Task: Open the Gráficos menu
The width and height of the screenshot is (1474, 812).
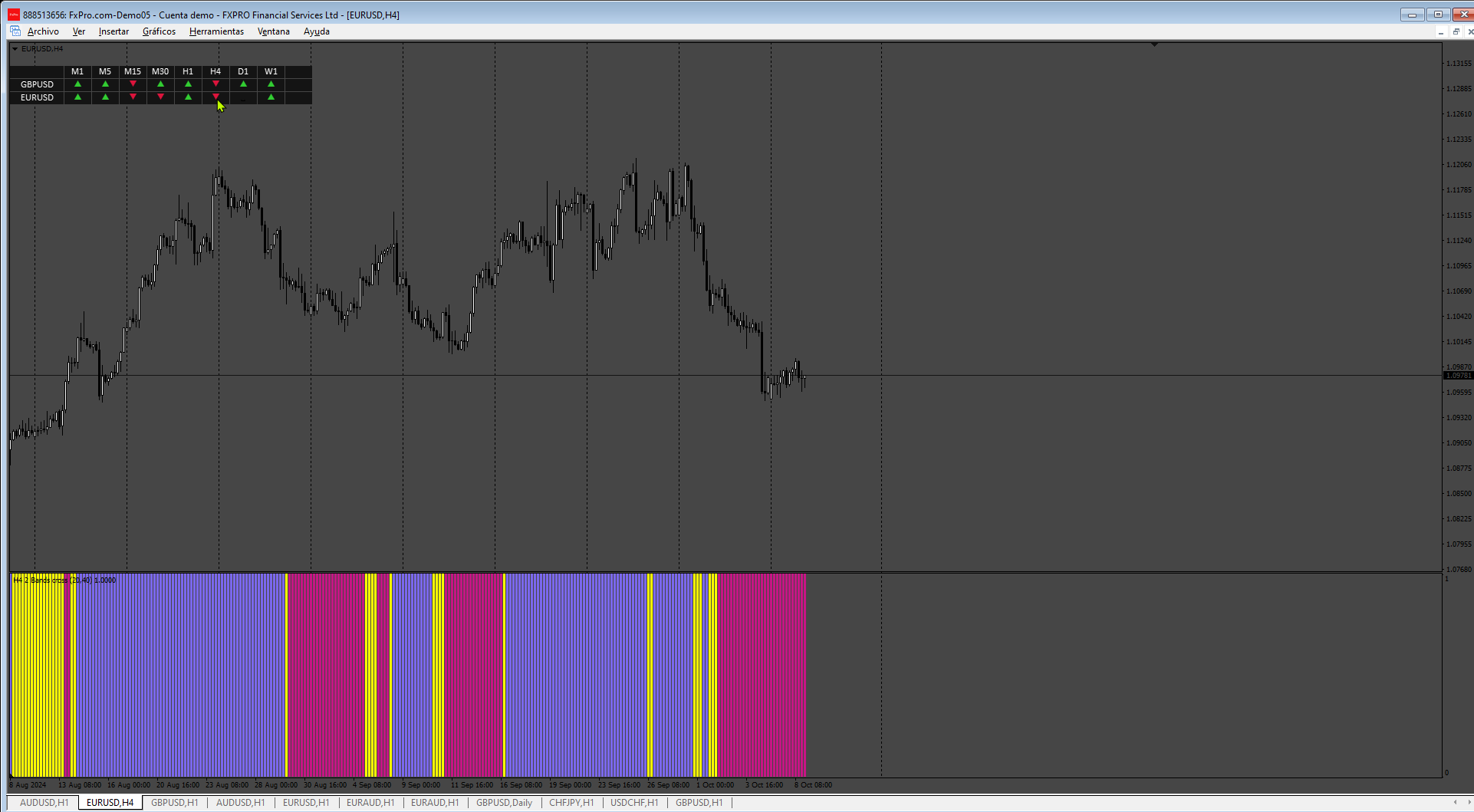Action: (159, 31)
